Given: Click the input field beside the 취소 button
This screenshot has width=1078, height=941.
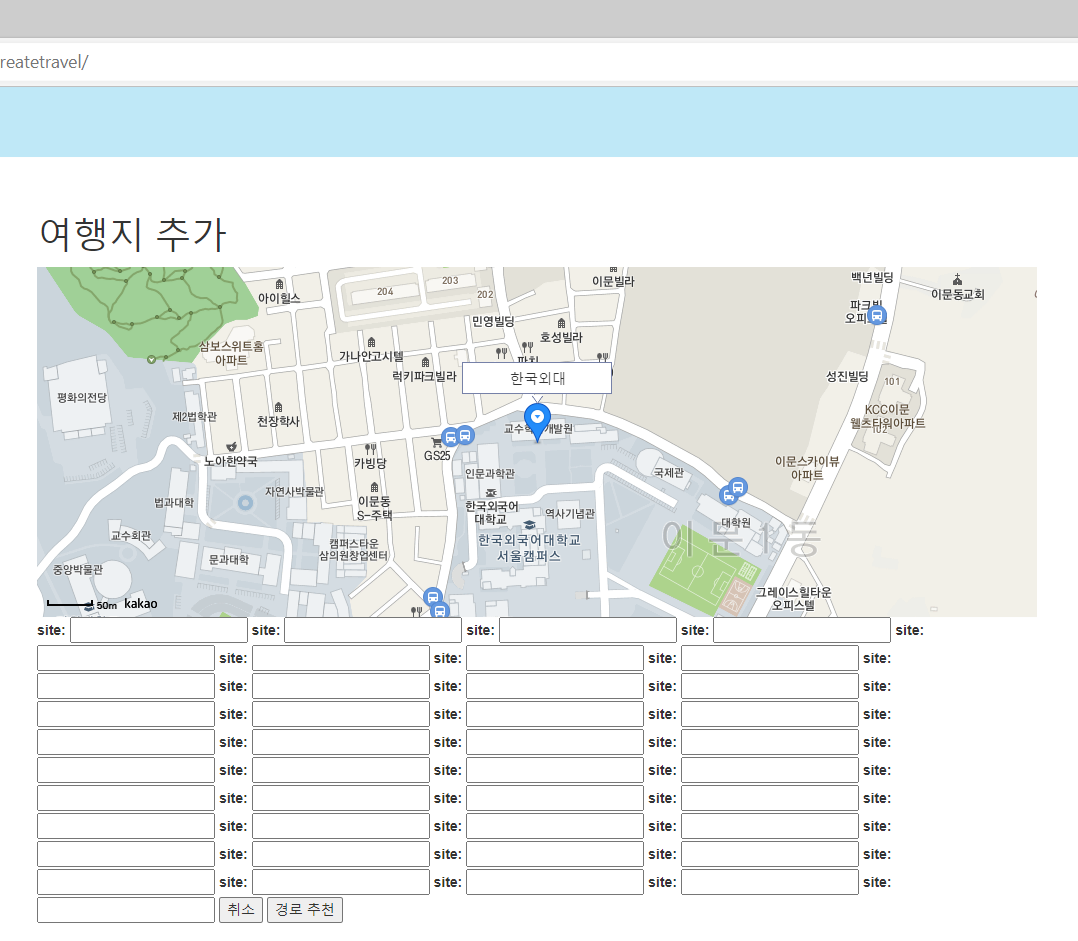Looking at the screenshot, I should click(x=126, y=909).
